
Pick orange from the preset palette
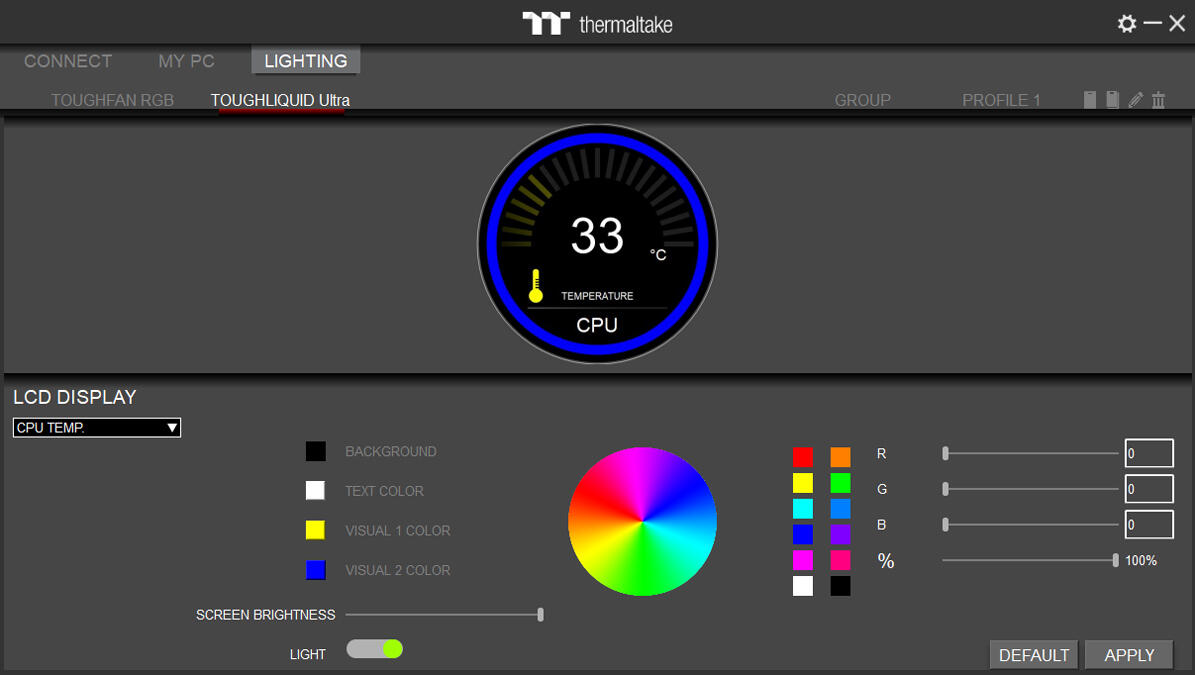point(840,457)
